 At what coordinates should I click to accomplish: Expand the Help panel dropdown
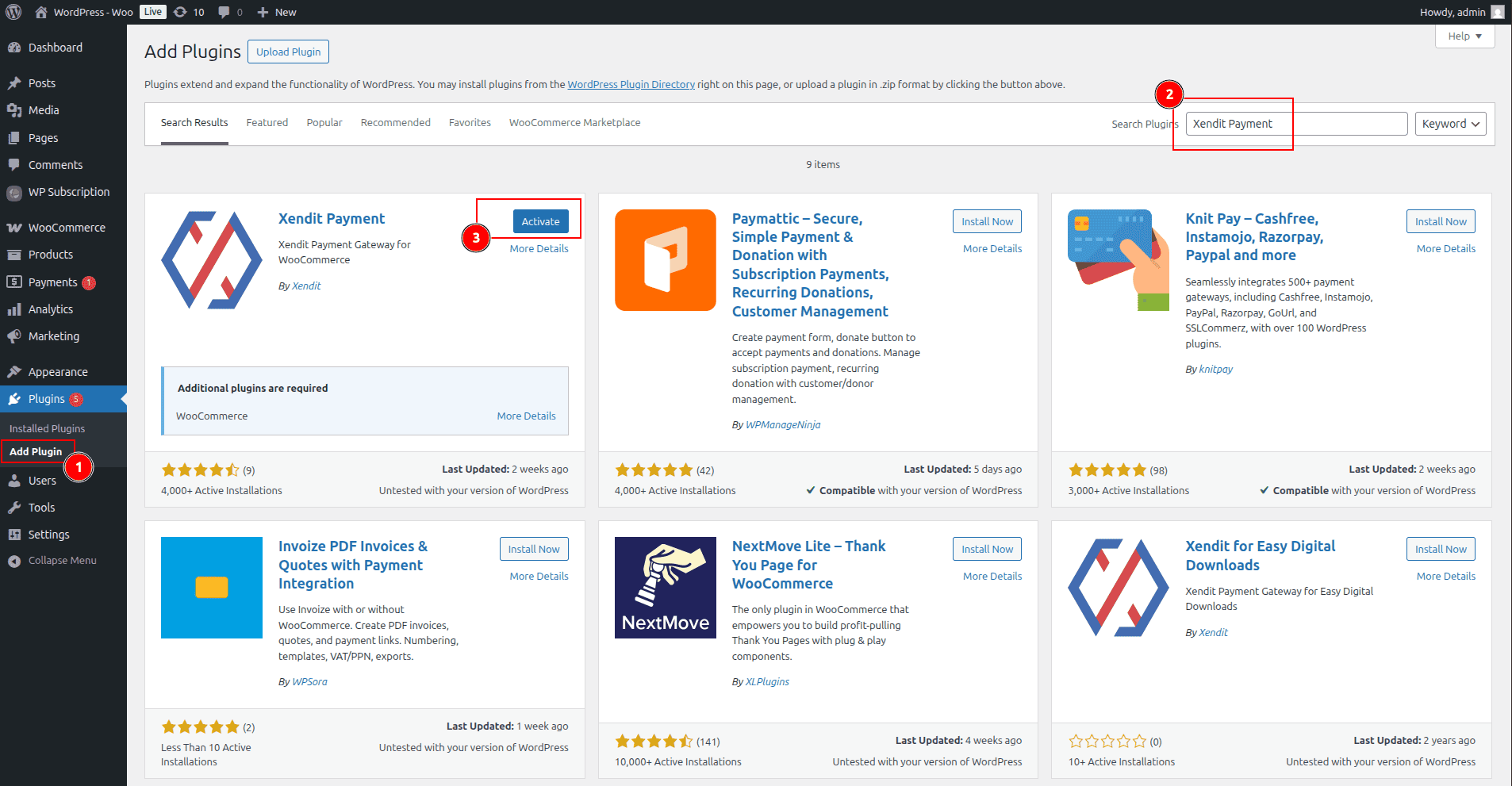point(1464,36)
